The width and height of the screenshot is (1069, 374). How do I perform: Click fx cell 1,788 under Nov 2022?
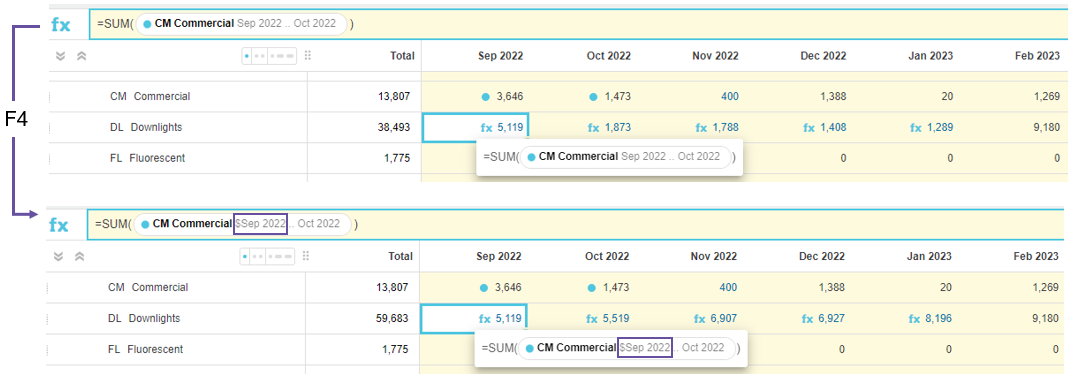tap(717, 127)
